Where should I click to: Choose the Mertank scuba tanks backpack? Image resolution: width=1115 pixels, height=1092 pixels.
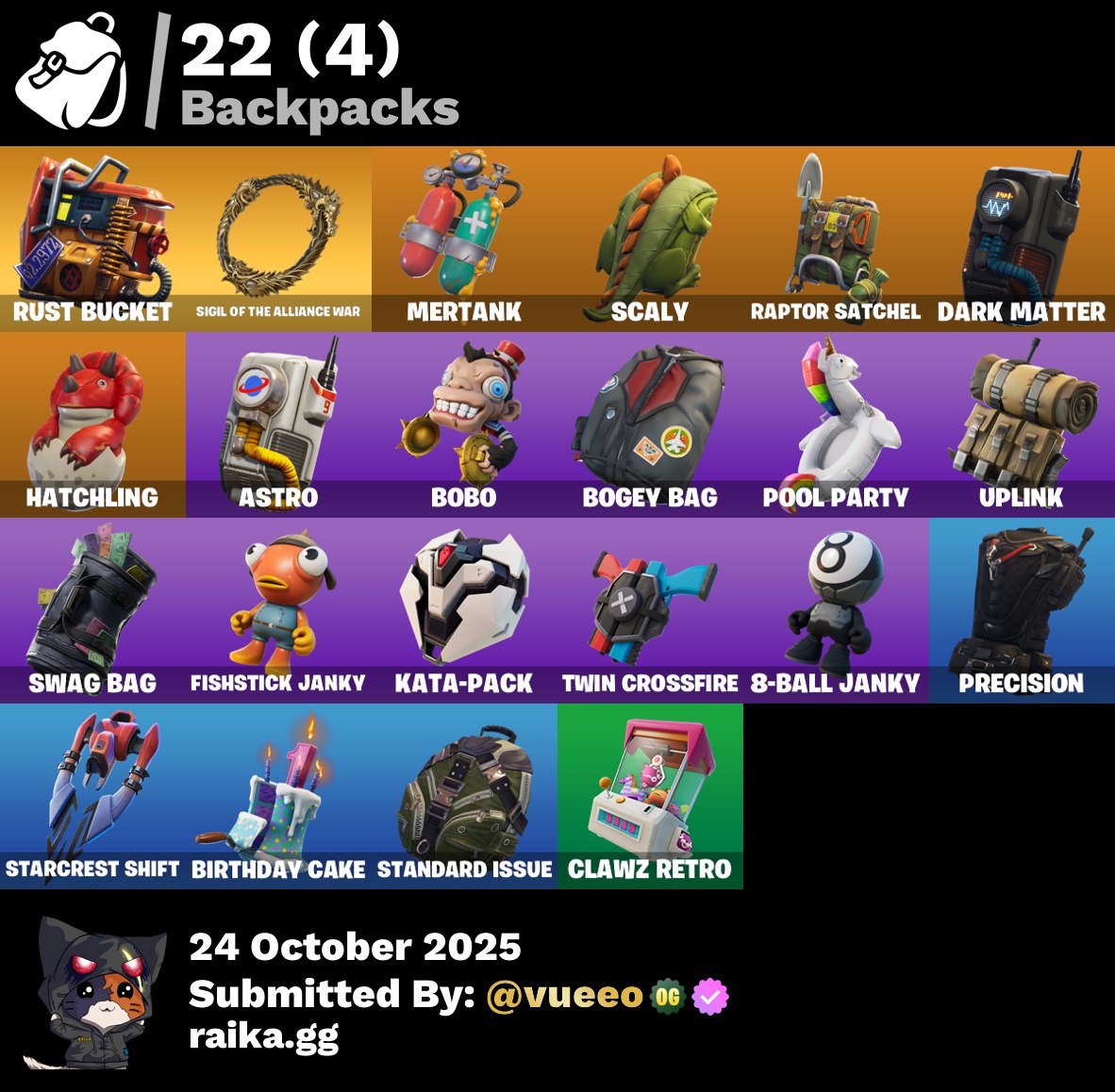[x=463, y=239]
